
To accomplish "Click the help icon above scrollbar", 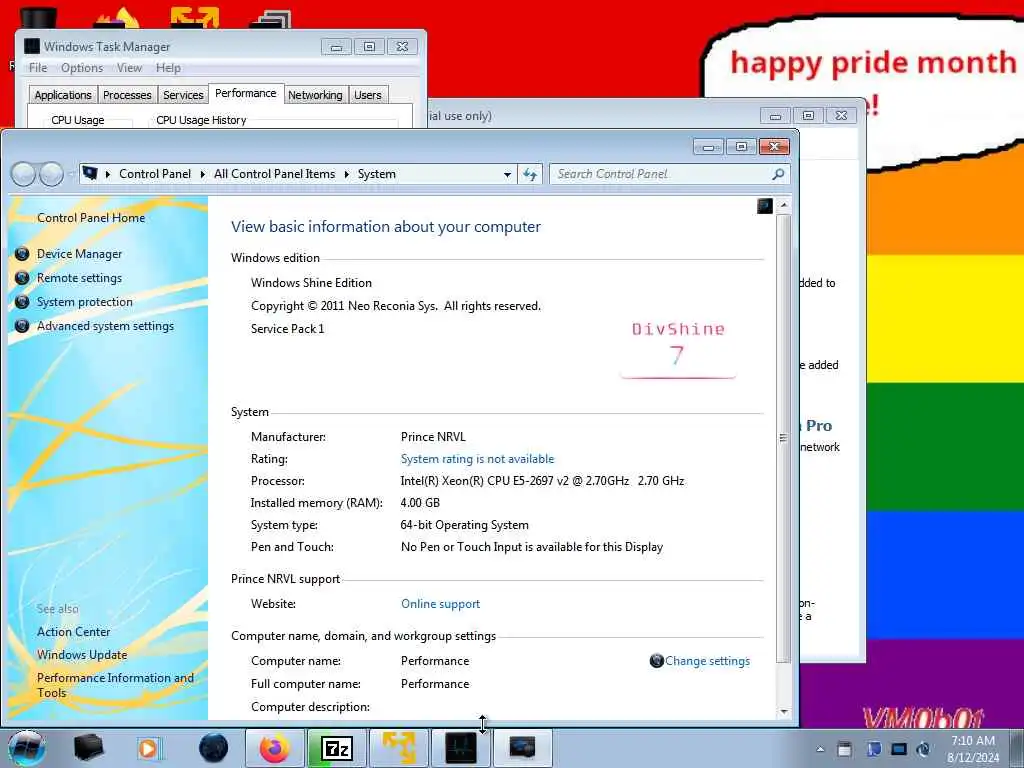I will pos(765,206).
